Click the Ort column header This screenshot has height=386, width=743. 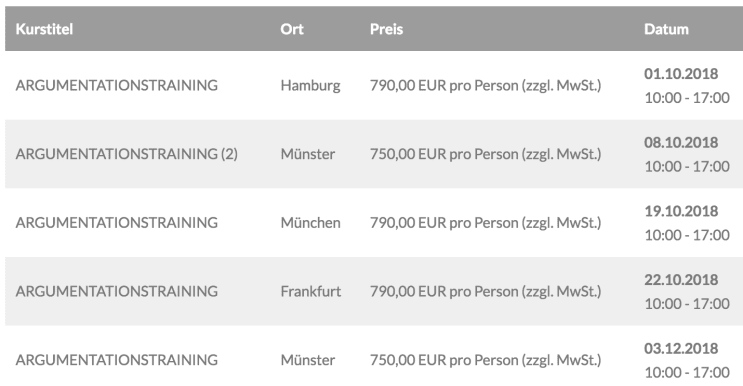click(x=292, y=29)
